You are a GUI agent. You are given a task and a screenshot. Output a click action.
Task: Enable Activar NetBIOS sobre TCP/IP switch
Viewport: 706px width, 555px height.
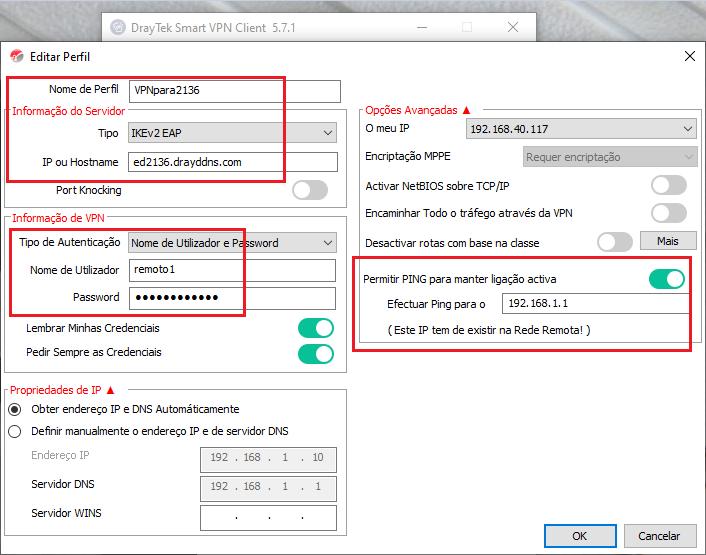click(x=668, y=185)
